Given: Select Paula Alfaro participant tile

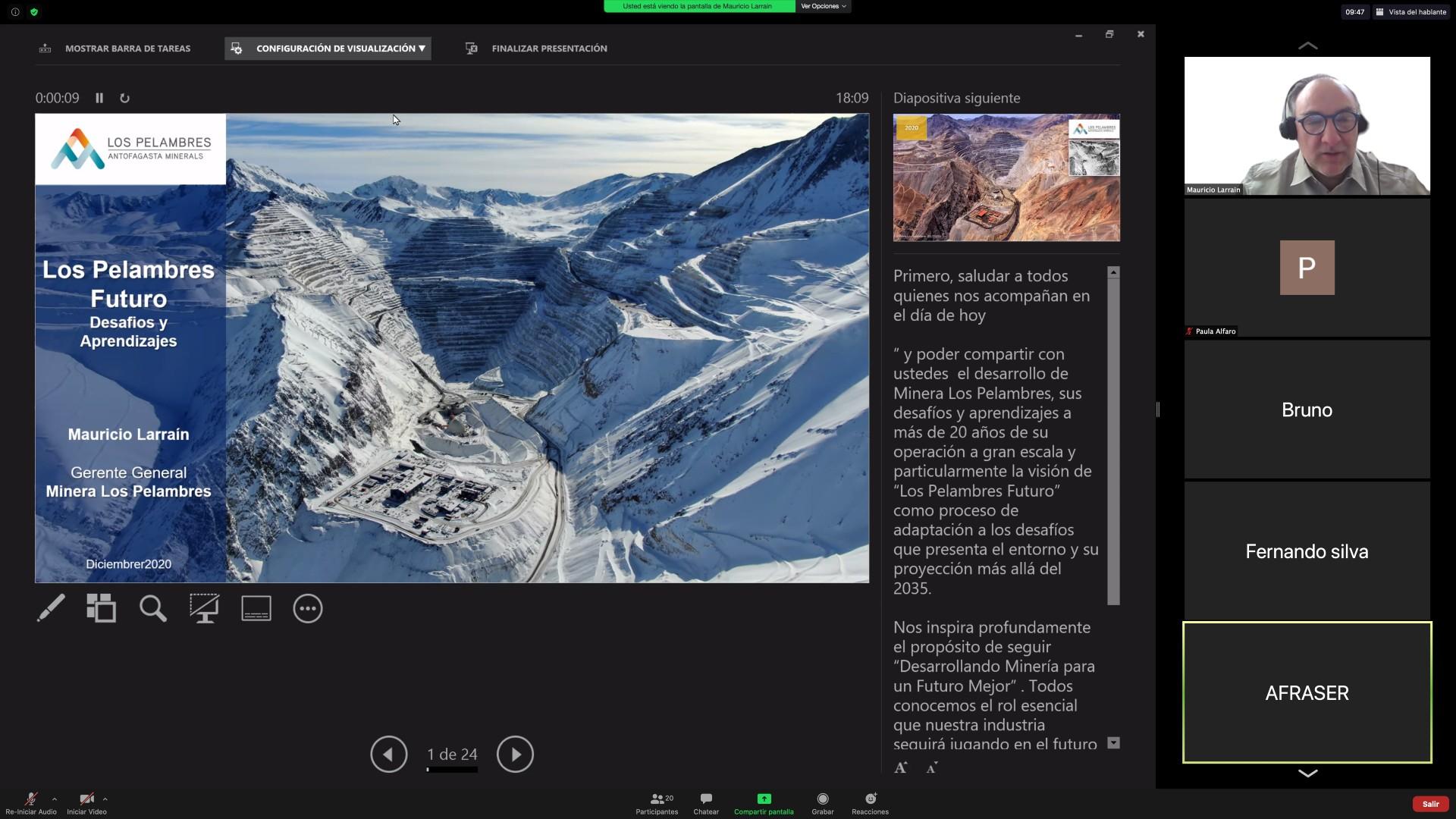Looking at the screenshot, I should click(x=1307, y=268).
